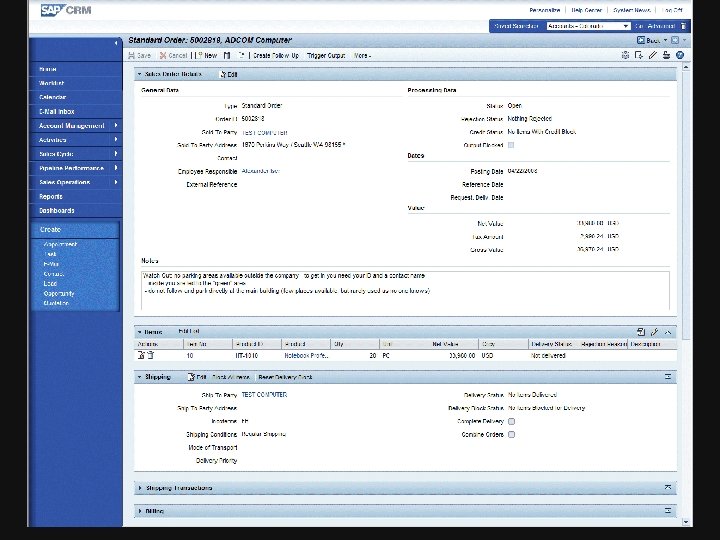Toggle the Output Blocked checkbox

(511, 145)
